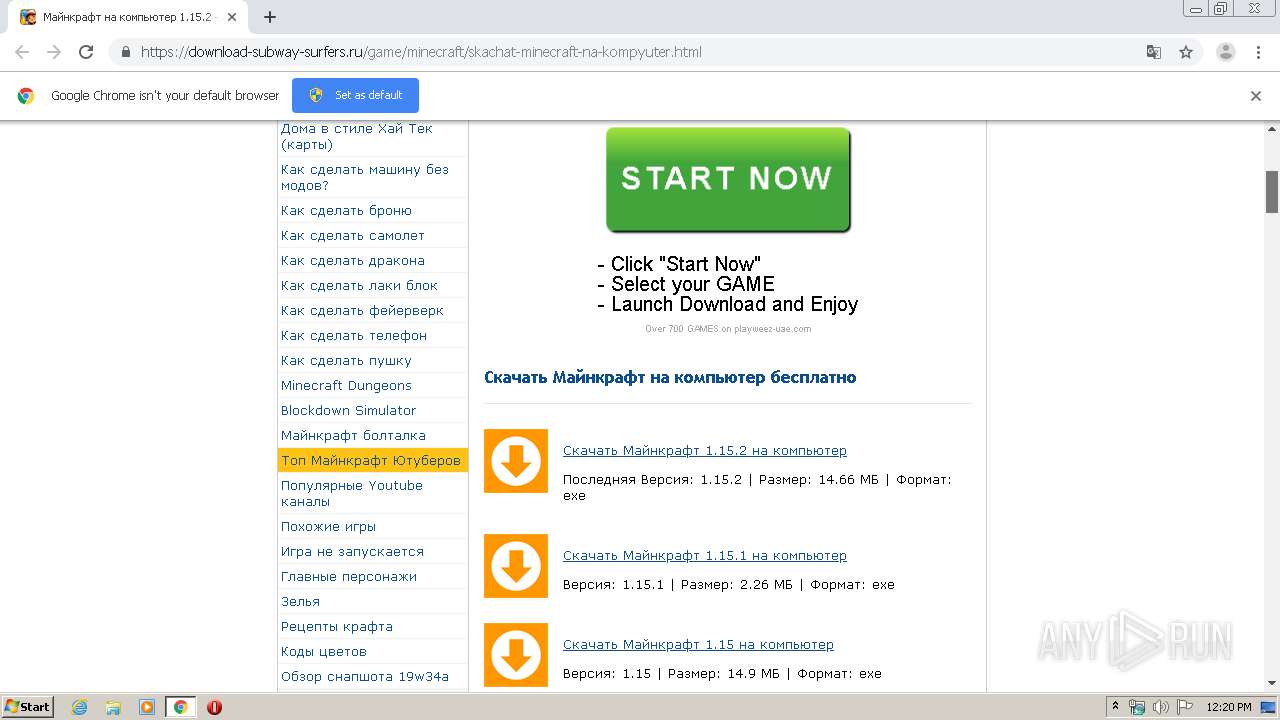
Task: Go back to the previous page
Action: point(22,52)
